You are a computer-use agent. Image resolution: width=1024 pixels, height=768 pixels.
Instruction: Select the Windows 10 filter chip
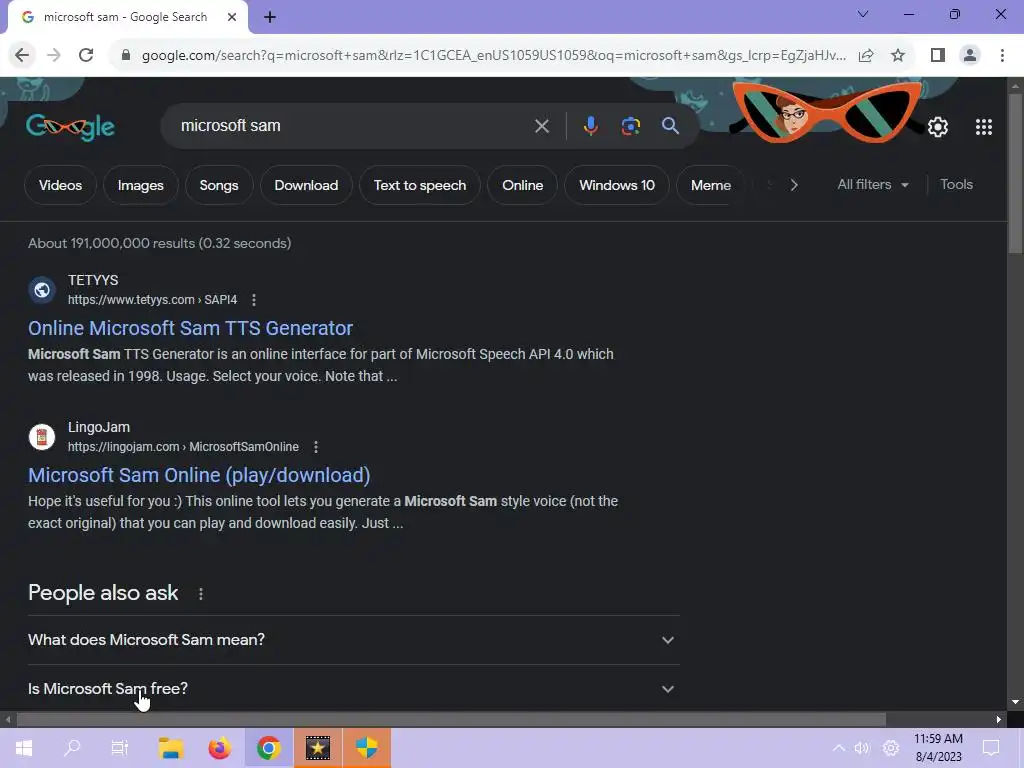coord(617,185)
